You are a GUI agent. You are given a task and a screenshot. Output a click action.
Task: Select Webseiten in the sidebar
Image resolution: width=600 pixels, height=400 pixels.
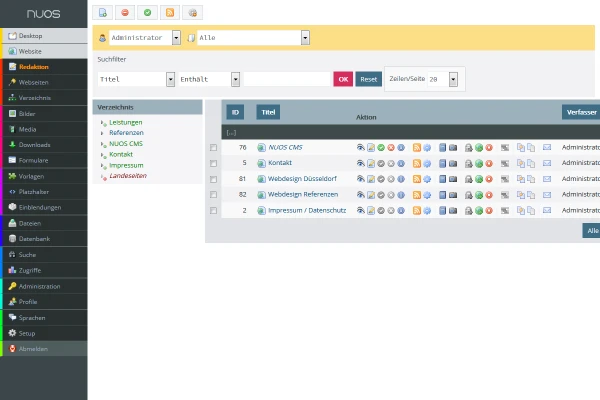[45, 82]
